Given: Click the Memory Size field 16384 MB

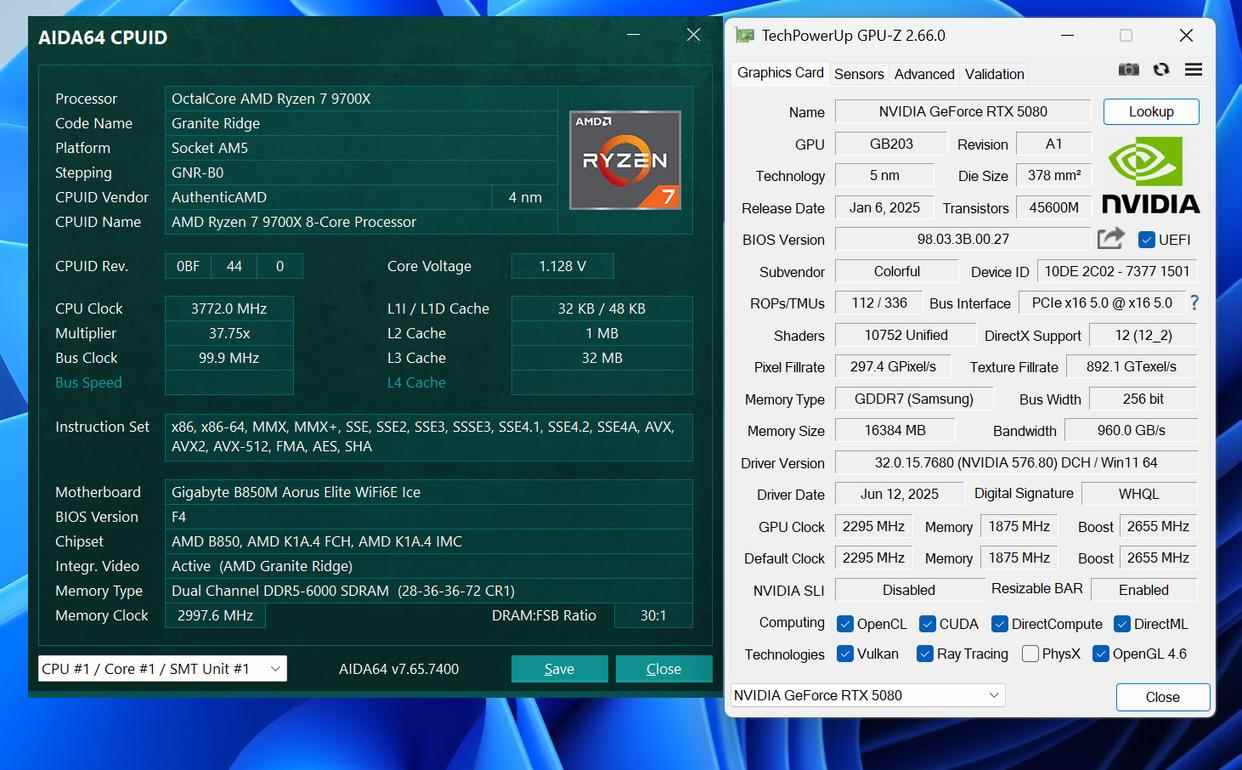Looking at the screenshot, I should coord(894,431).
